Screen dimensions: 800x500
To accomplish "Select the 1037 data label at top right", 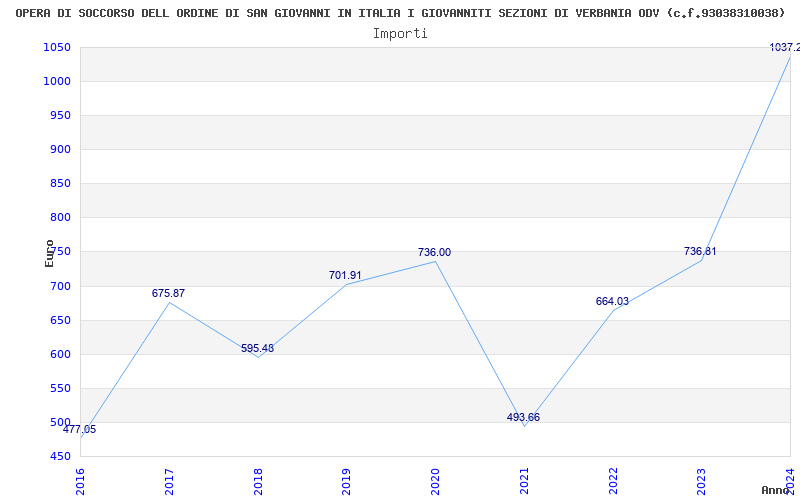I will pyautogui.click(x=785, y=47).
